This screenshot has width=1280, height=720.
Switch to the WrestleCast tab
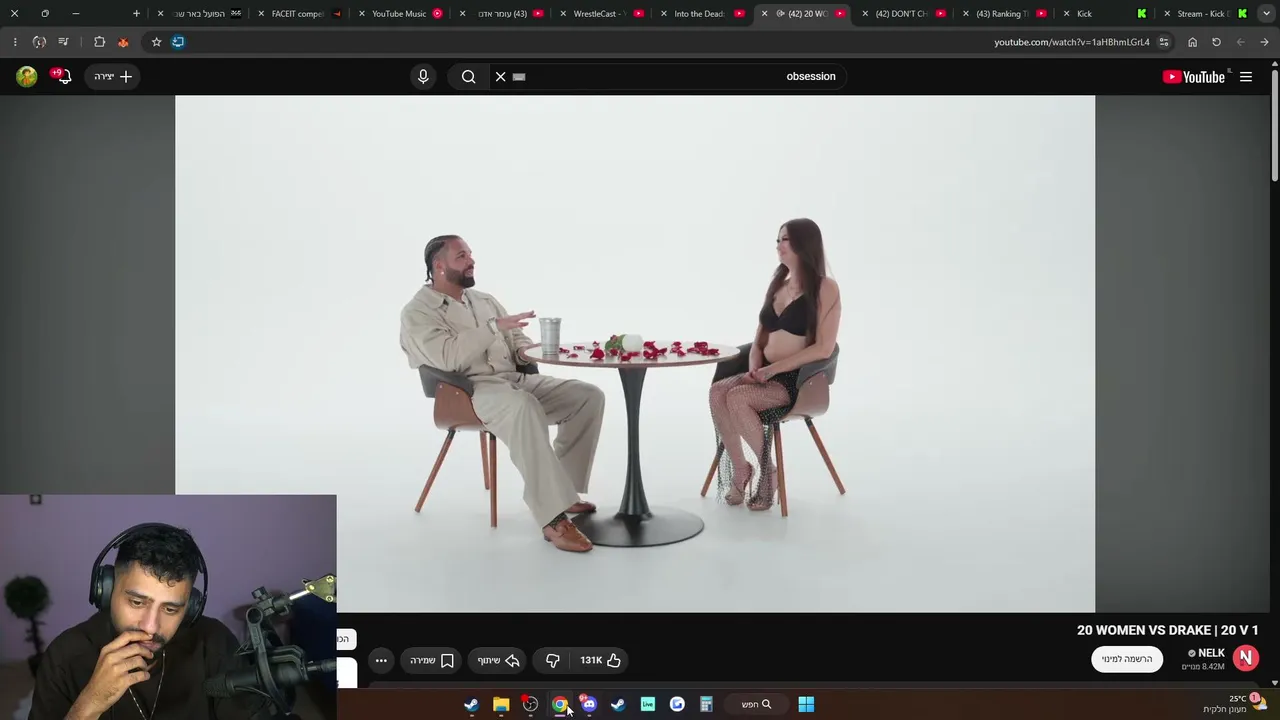click(x=598, y=14)
